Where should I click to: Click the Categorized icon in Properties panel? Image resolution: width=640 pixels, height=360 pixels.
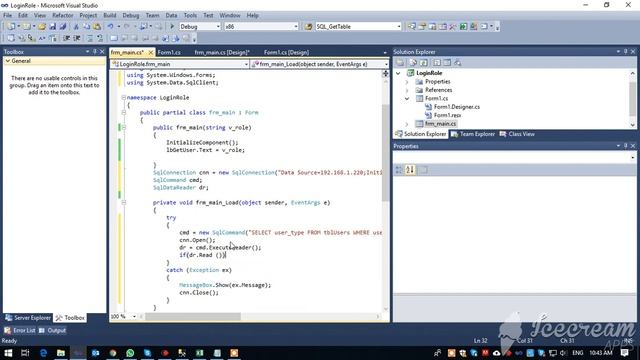tap(399, 170)
